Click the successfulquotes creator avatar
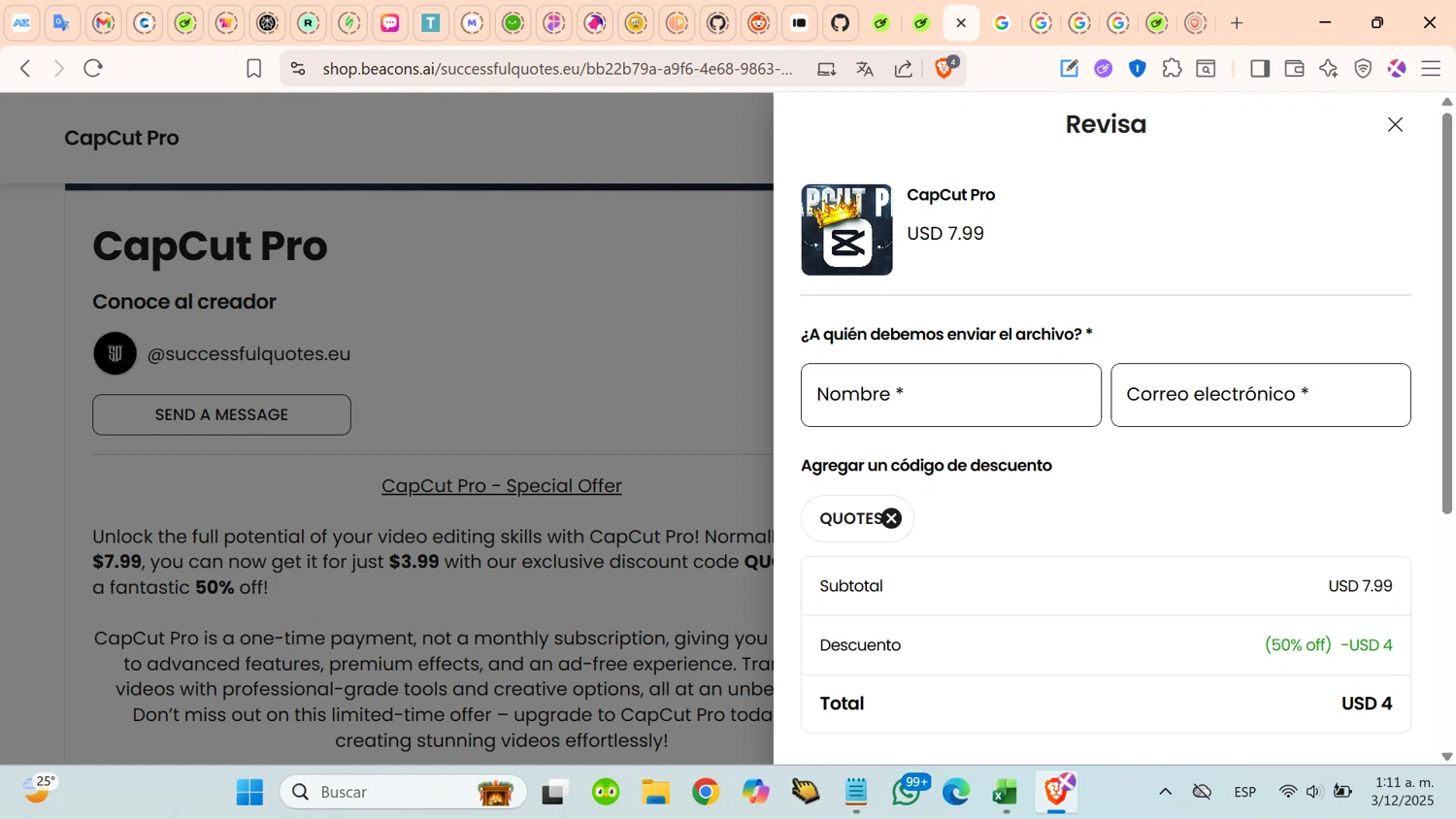The height and width of the screenshot is (819, 1456). click(115, 353)
